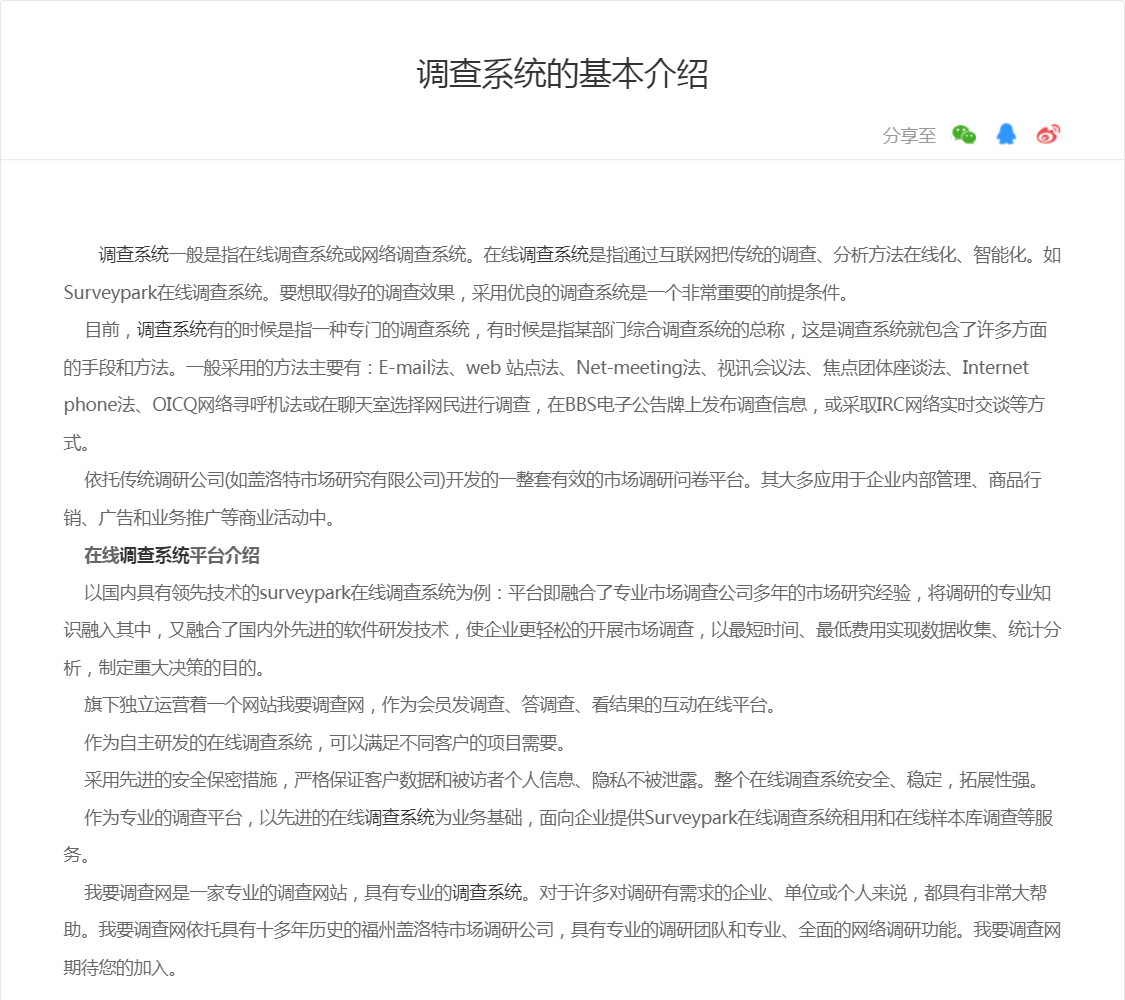Click the final line 期待您的加入

click(120, 968)
